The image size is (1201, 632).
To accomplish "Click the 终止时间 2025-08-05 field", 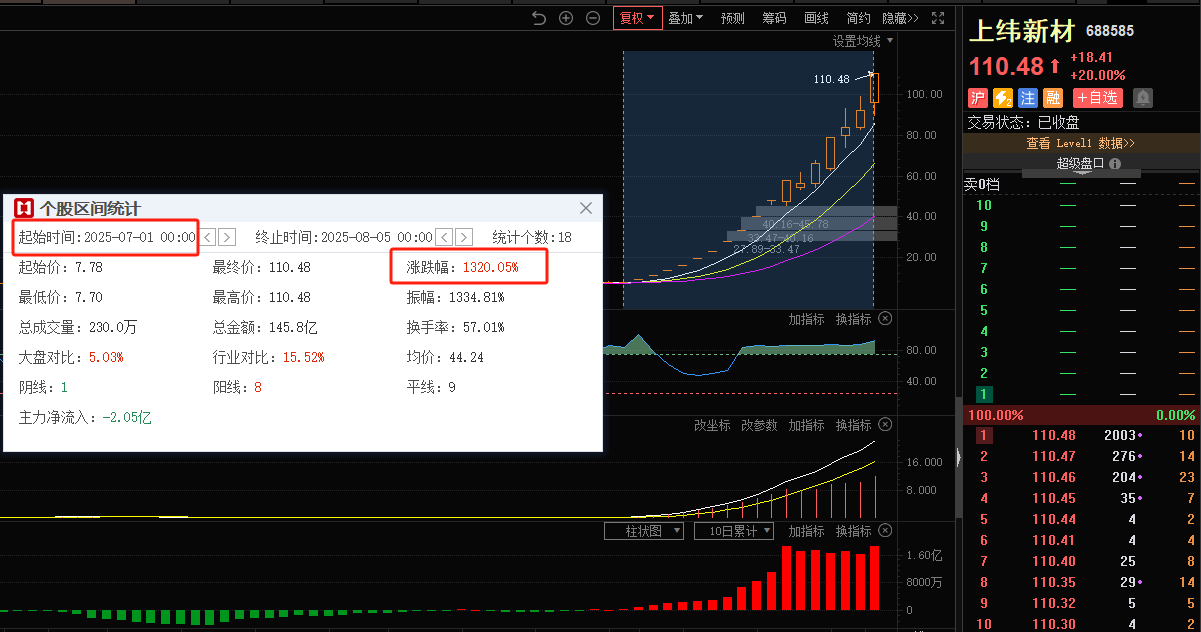I will 344,237.
